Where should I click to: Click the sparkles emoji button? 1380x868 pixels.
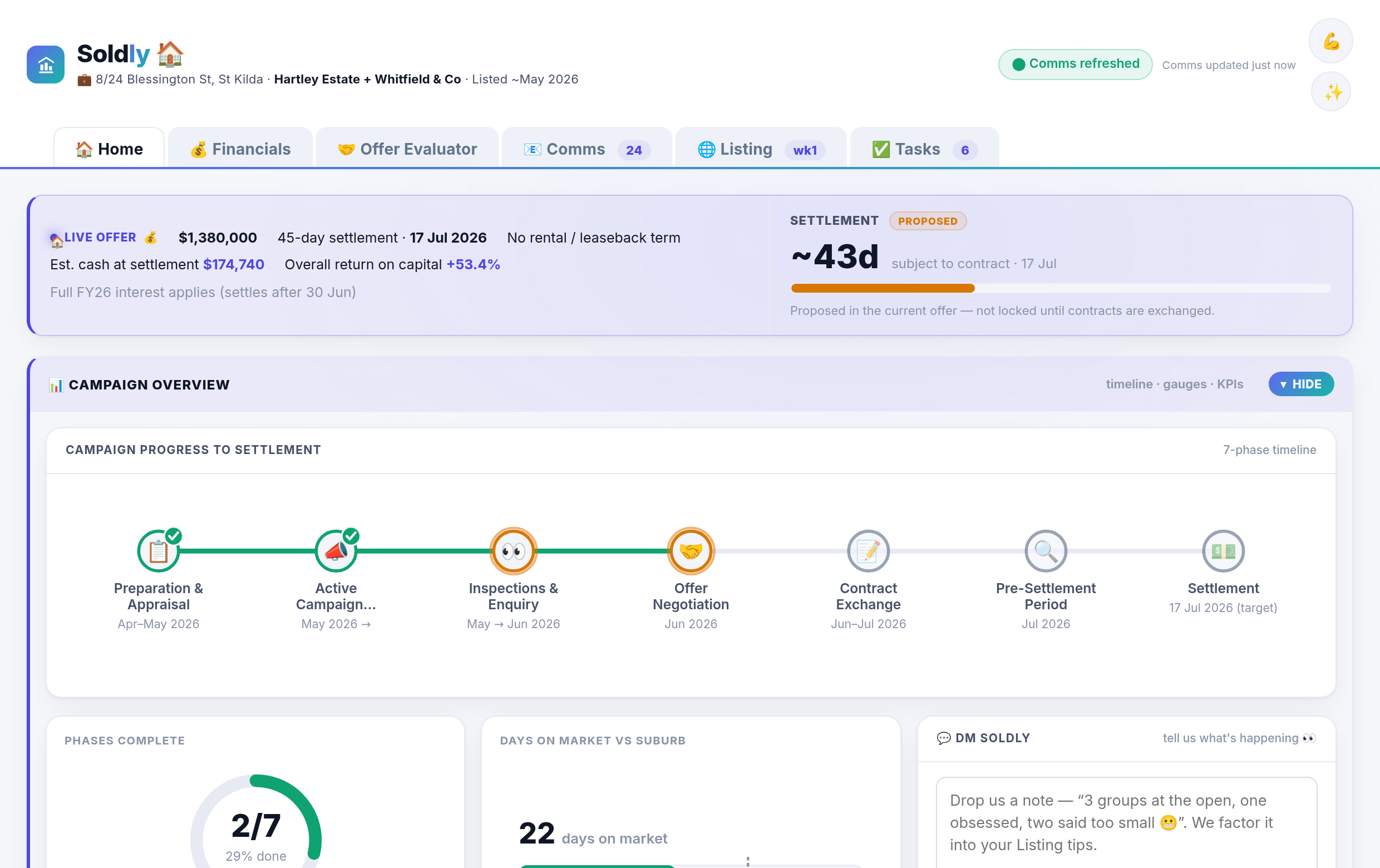[x=1330, y=92]
